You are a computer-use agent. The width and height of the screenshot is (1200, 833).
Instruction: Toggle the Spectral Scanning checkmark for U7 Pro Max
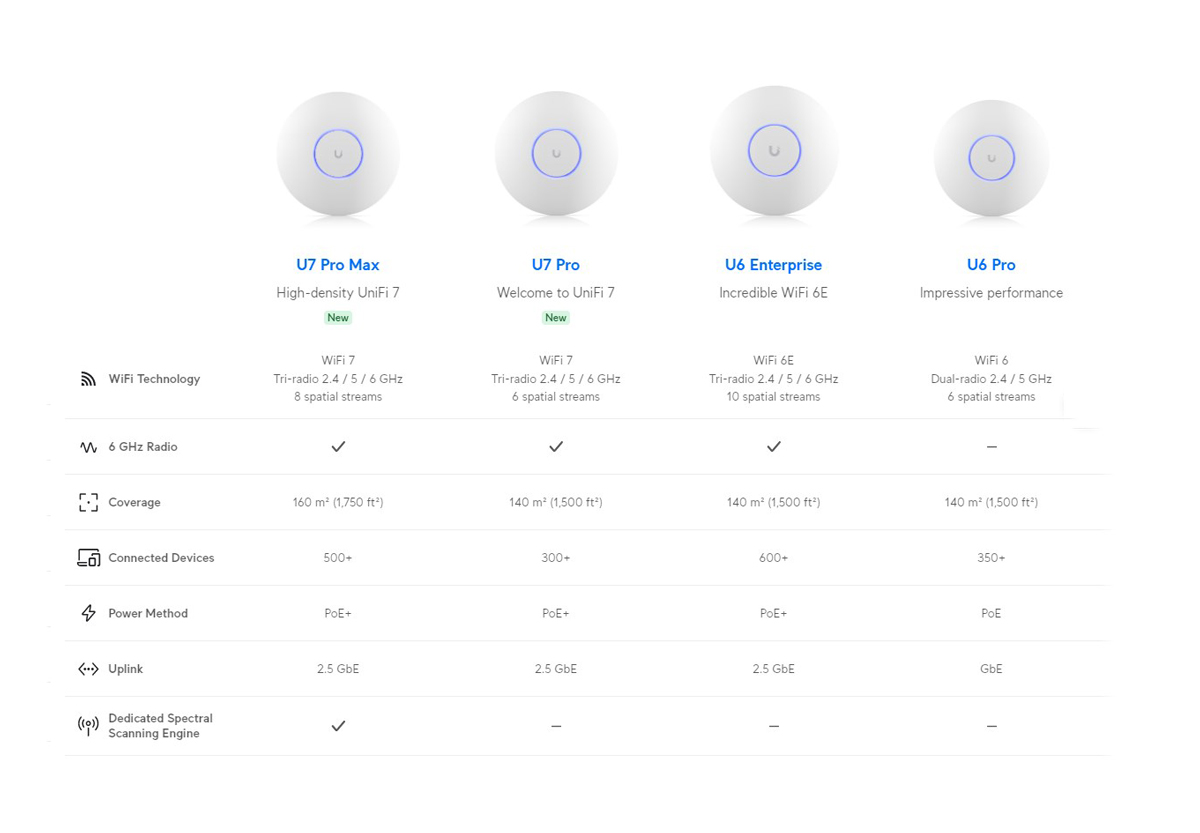338,725
